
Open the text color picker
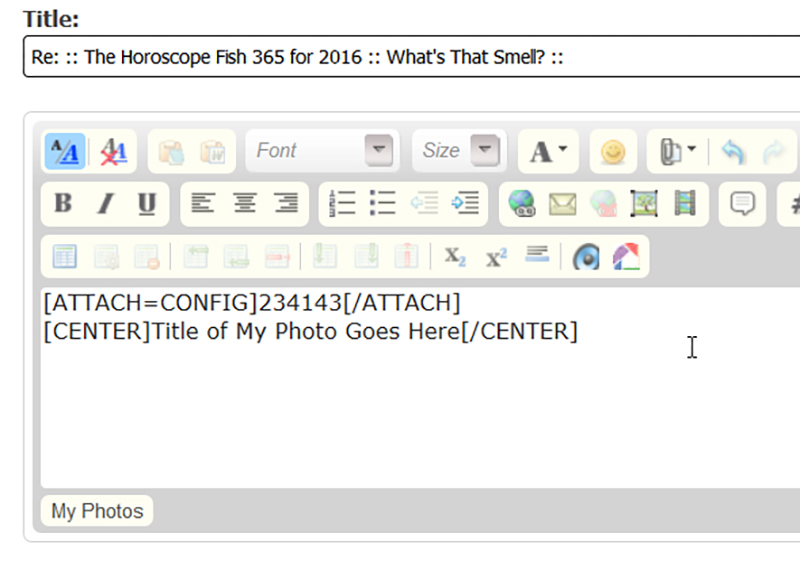point(548,151)
